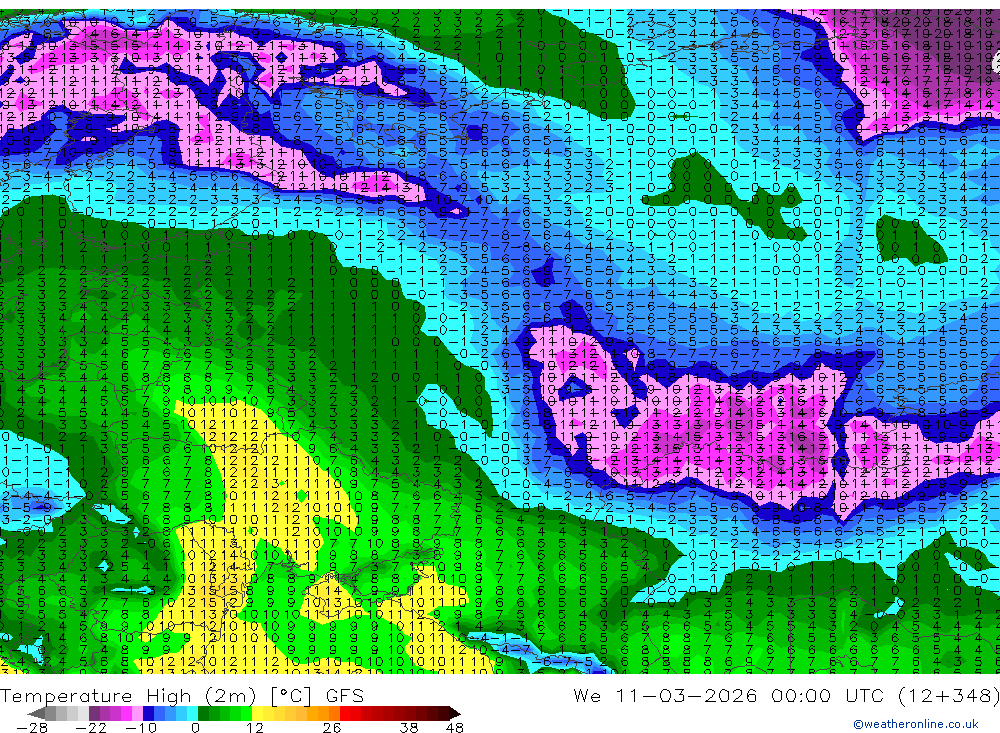Image resolution: width=1000 pixels, height=733 pixels.
Task: Click the -22 label on the legend
Action: tap(91, 728)
